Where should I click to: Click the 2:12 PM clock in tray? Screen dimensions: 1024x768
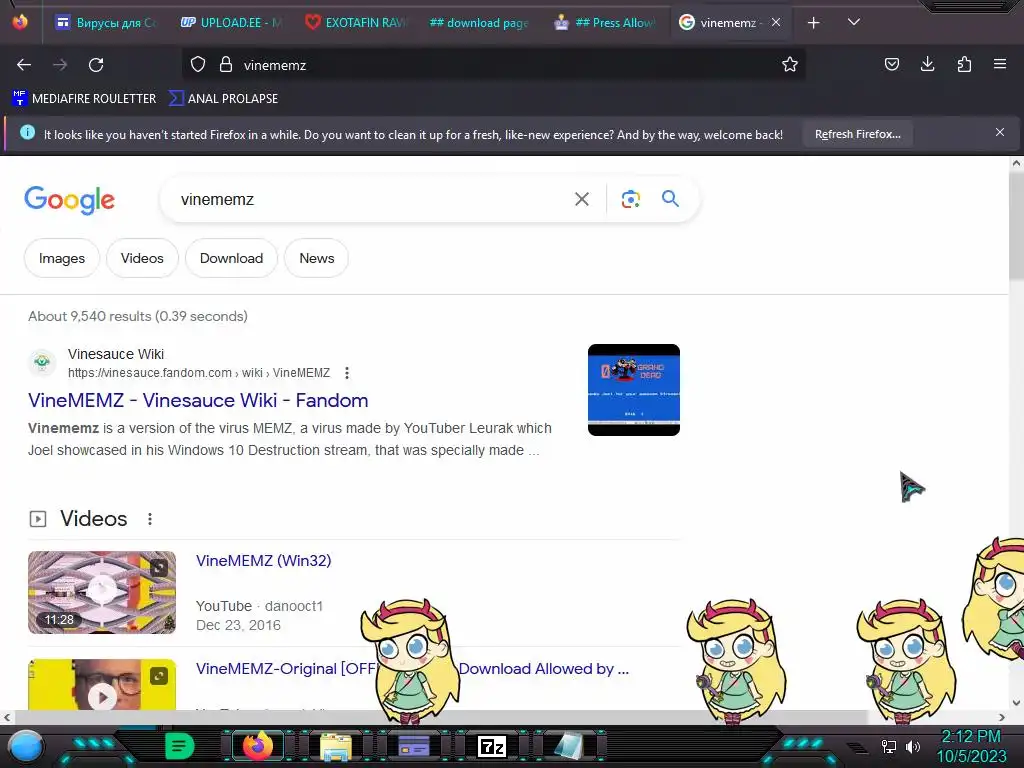(970, 737)
